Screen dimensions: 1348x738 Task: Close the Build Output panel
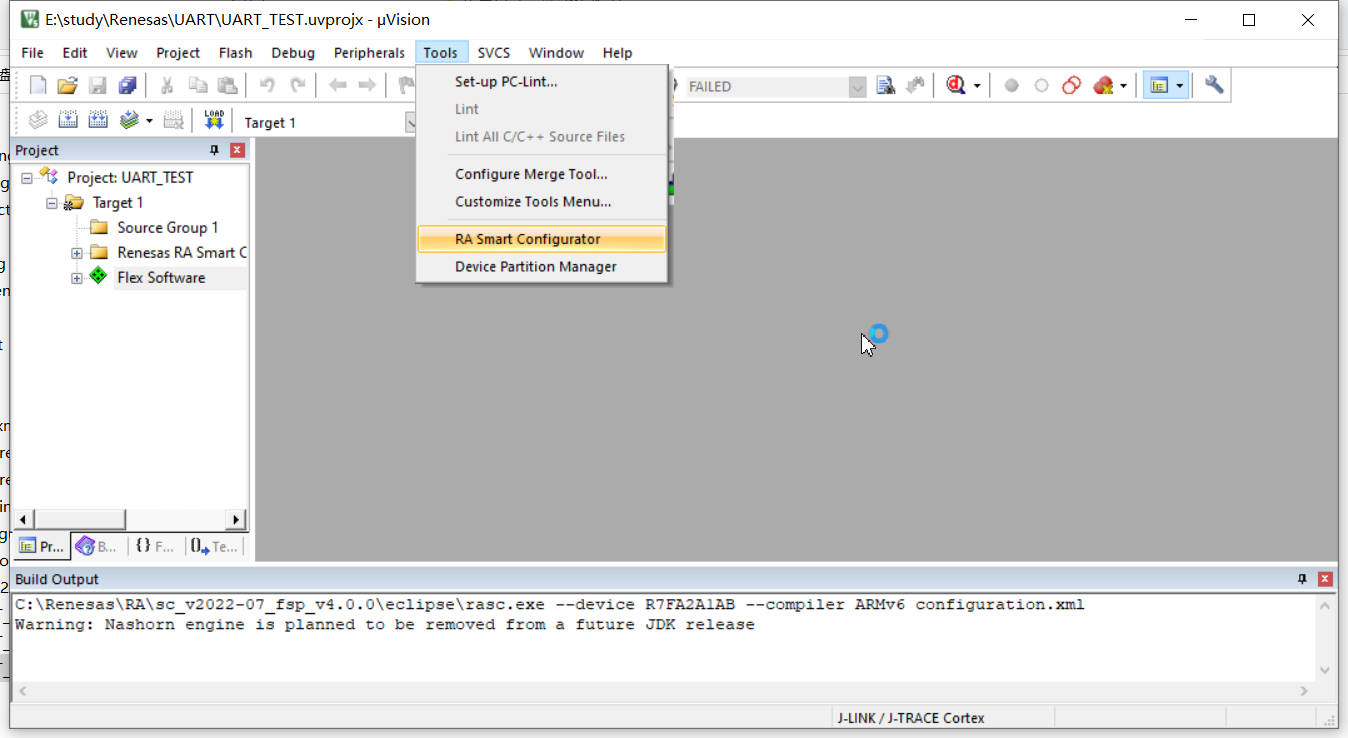tap(1325, 579)
